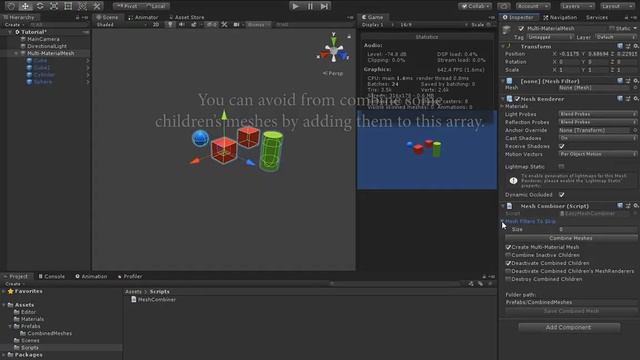Screen dimensions: 640x360
Task: Open the Shaded draw mode dropdown
Action: pyautogui.click(x=122, y=24)
